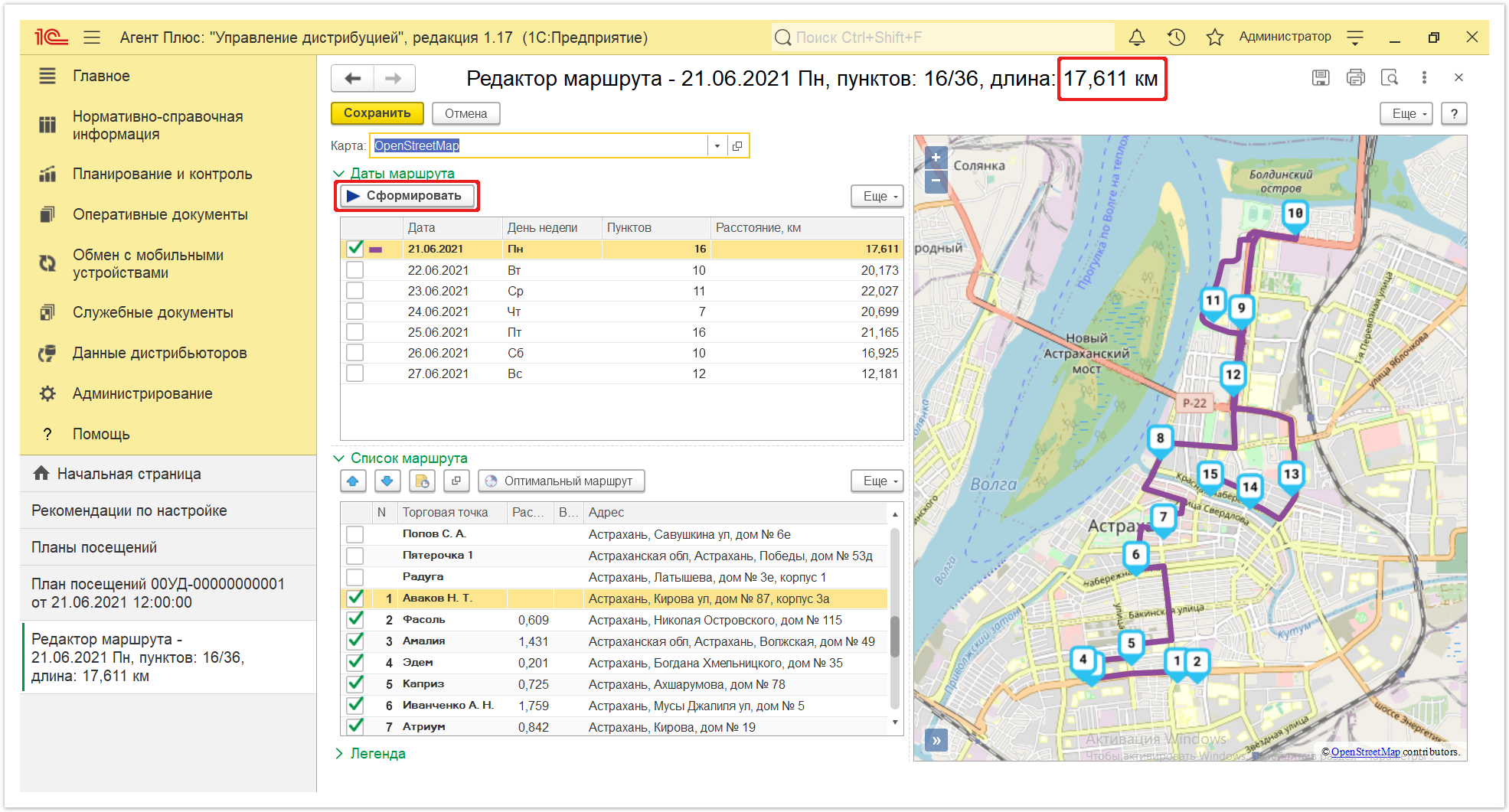Click the save-to-disk icon
This screenshot has height=812, width=1509.
tap(1321, 77)
